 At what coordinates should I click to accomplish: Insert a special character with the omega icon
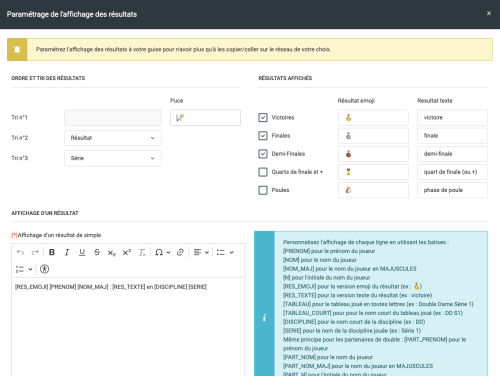coord(159,252)
